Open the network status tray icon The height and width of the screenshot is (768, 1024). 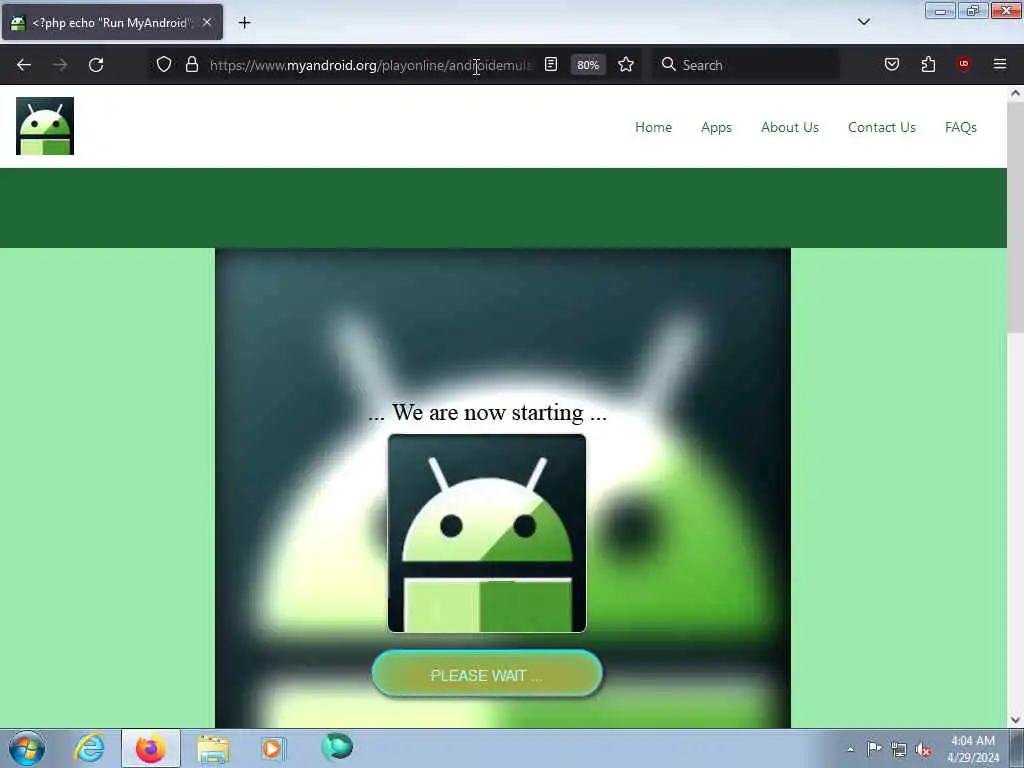899,750
